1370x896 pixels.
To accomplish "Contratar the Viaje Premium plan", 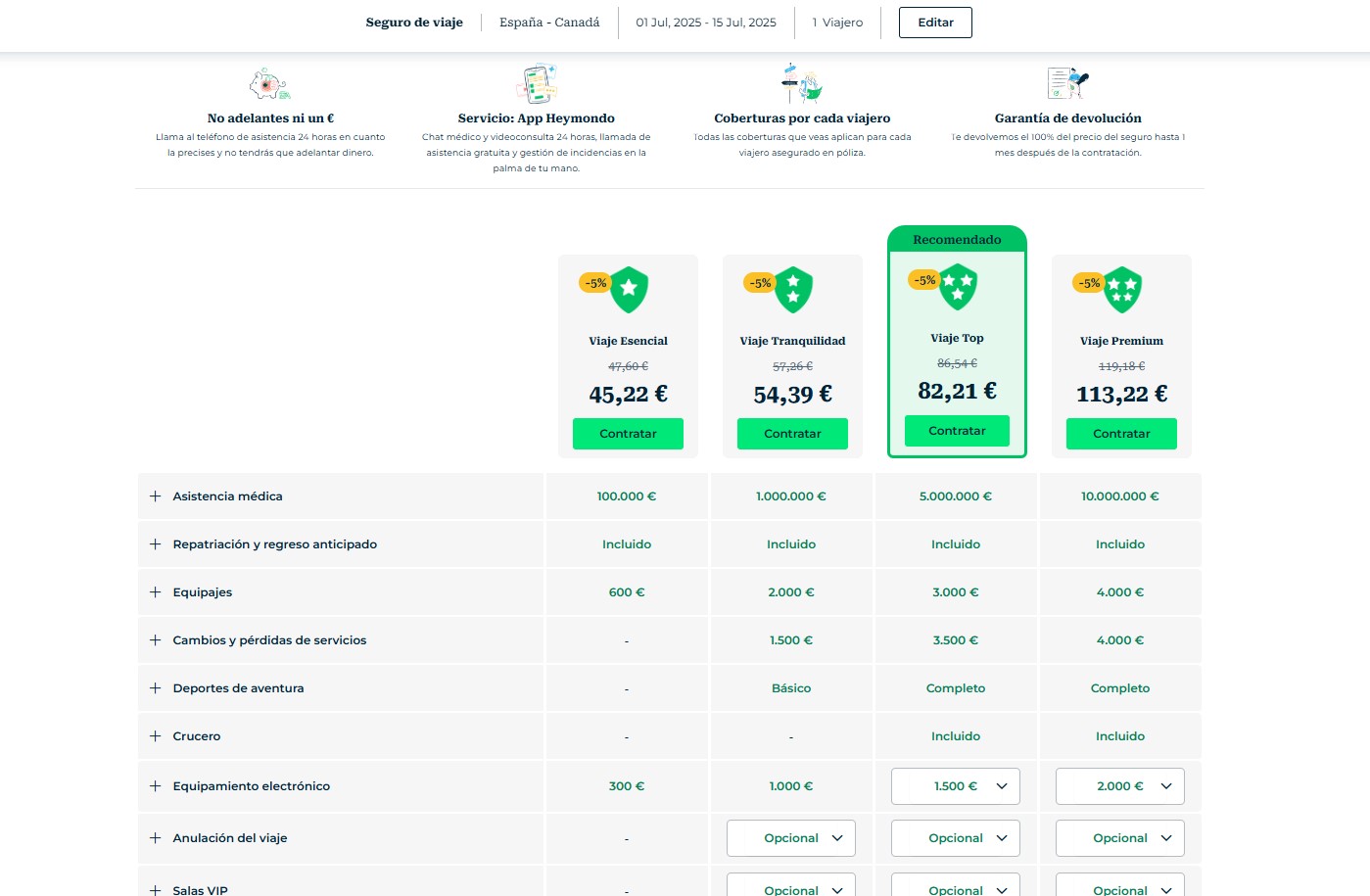I will coord(1121,434).
